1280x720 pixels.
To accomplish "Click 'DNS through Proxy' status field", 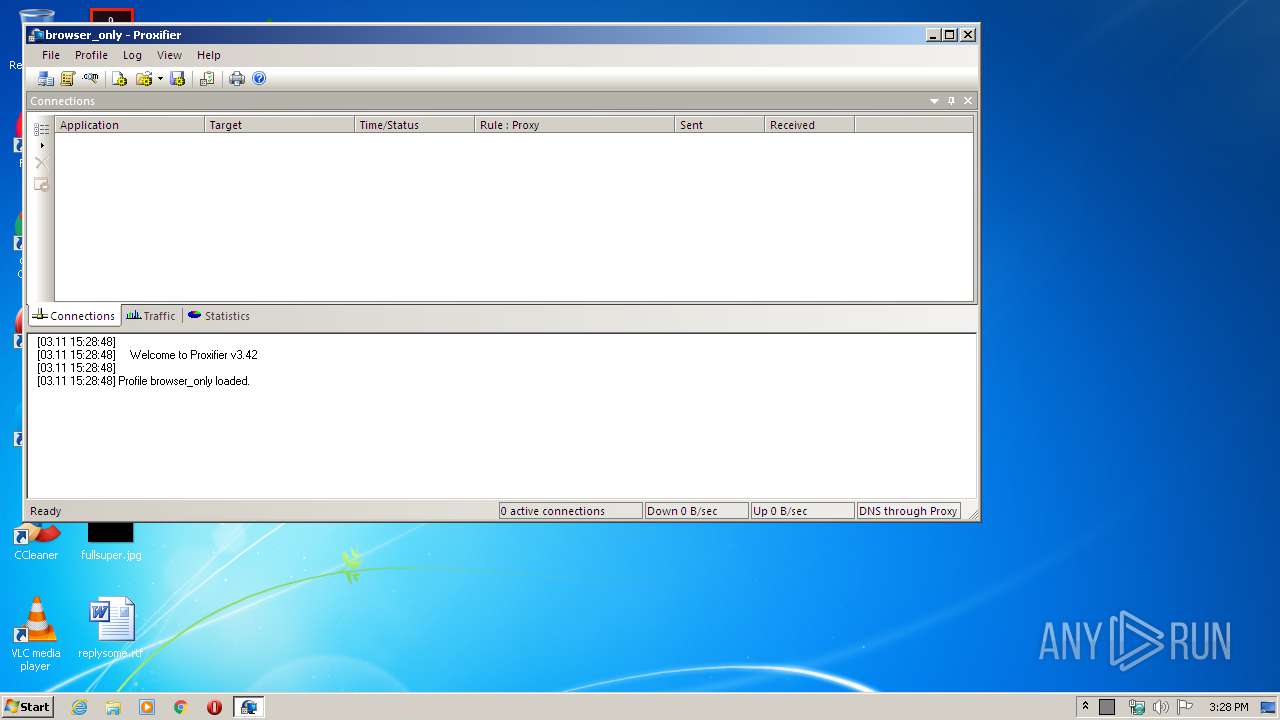I will coord(908,511).
